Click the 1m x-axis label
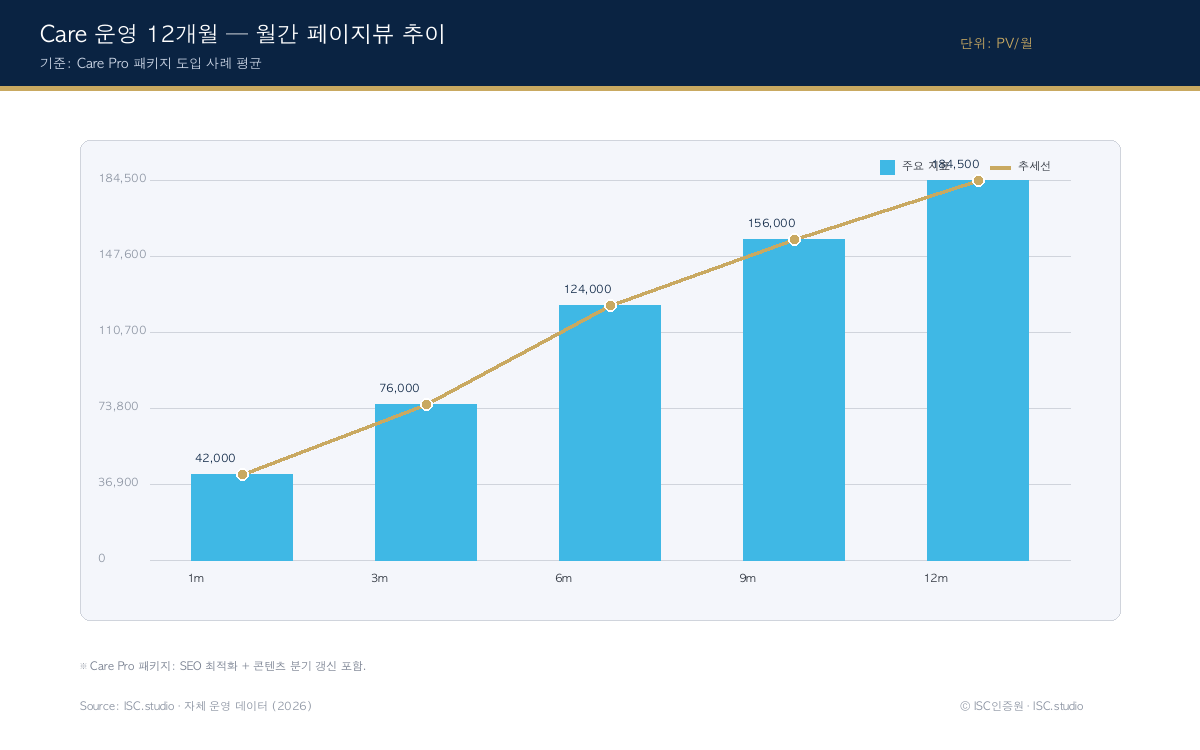The image size is (1200, 750). [x=196, y=579]
